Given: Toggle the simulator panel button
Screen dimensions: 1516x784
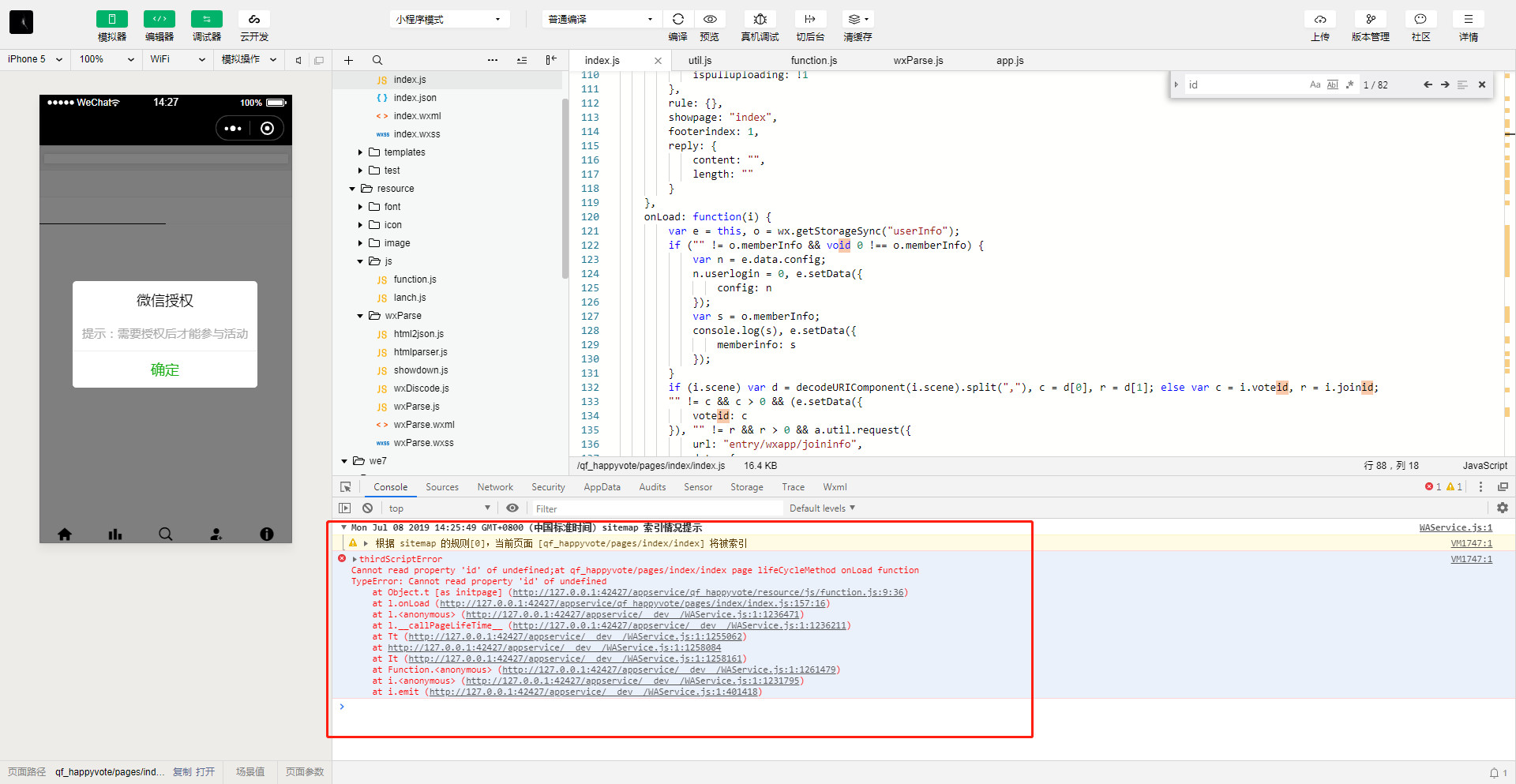Looking at the screenshot, I should pos(111,20).
